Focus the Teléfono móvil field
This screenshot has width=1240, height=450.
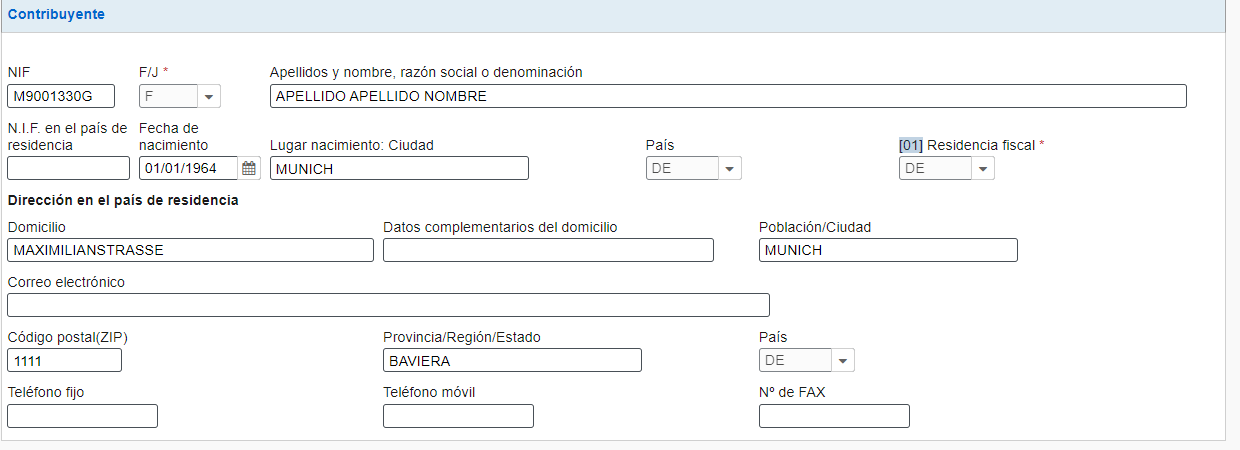(x=458, y=416)
